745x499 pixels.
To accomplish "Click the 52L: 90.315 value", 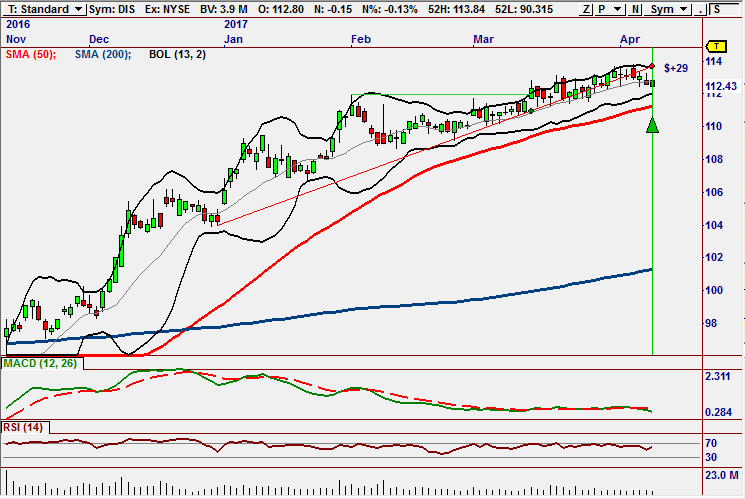I will (524, 9).
